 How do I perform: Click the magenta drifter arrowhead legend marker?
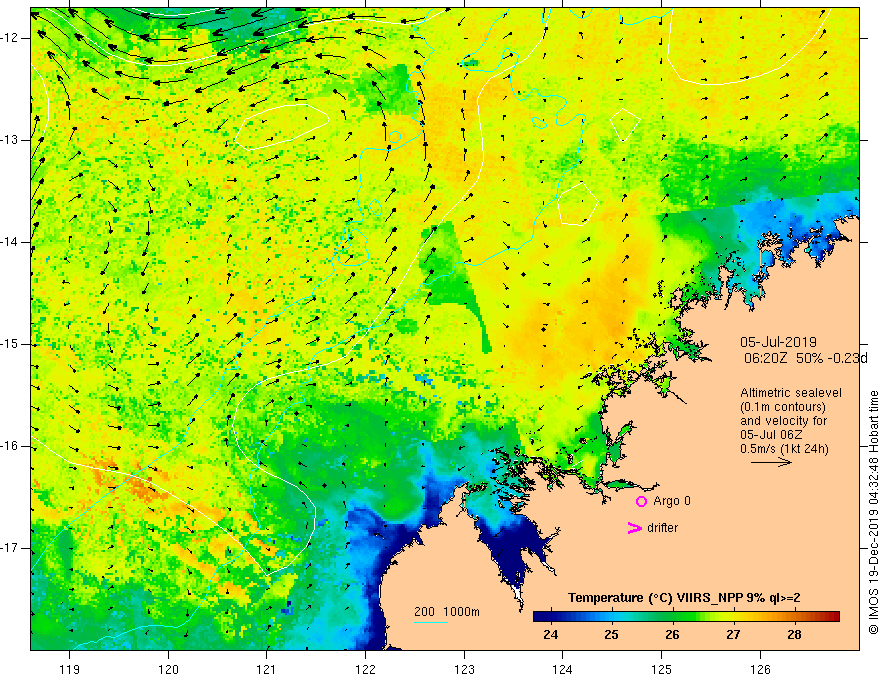[x=635, y=527]
